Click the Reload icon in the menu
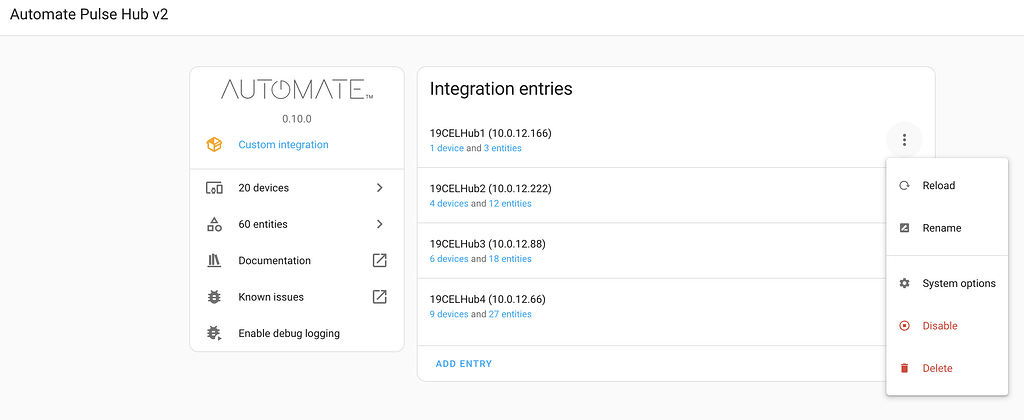The image size is (1024, 420). (x=904, y=186)
